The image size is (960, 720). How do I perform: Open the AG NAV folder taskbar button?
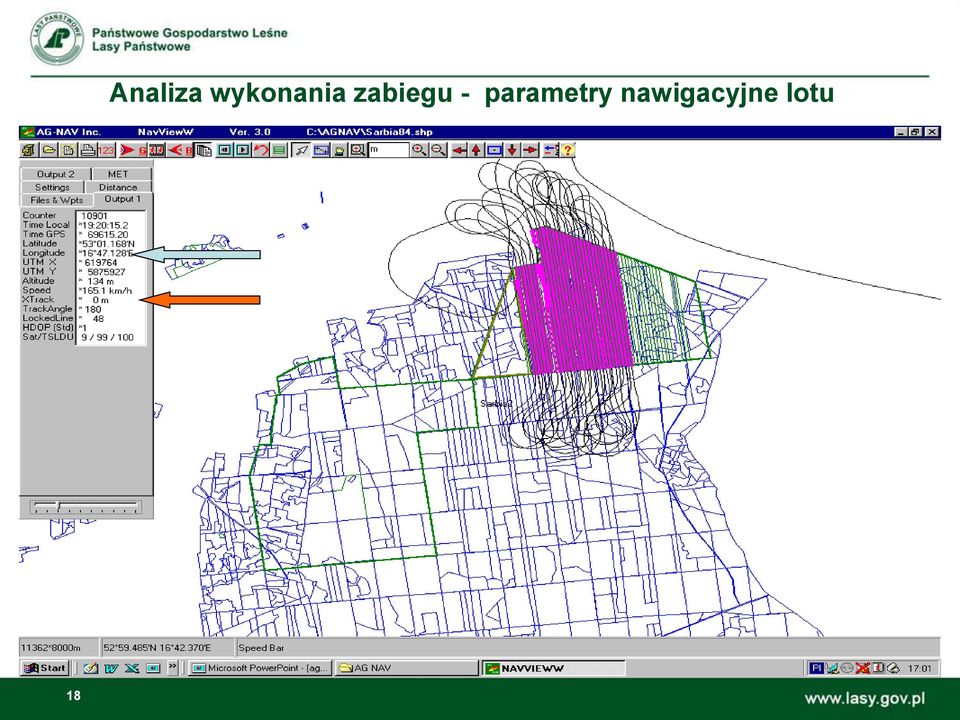tap(406, 668)
